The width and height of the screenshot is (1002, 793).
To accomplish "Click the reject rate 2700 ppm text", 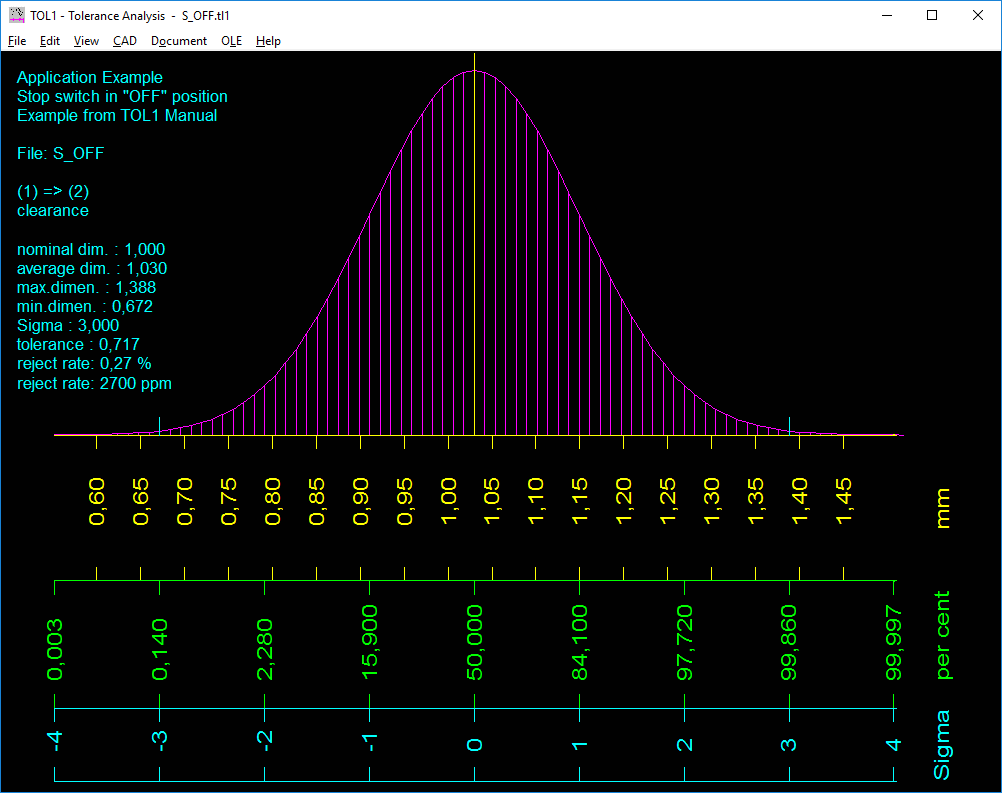I will click(x=94, y=383).
